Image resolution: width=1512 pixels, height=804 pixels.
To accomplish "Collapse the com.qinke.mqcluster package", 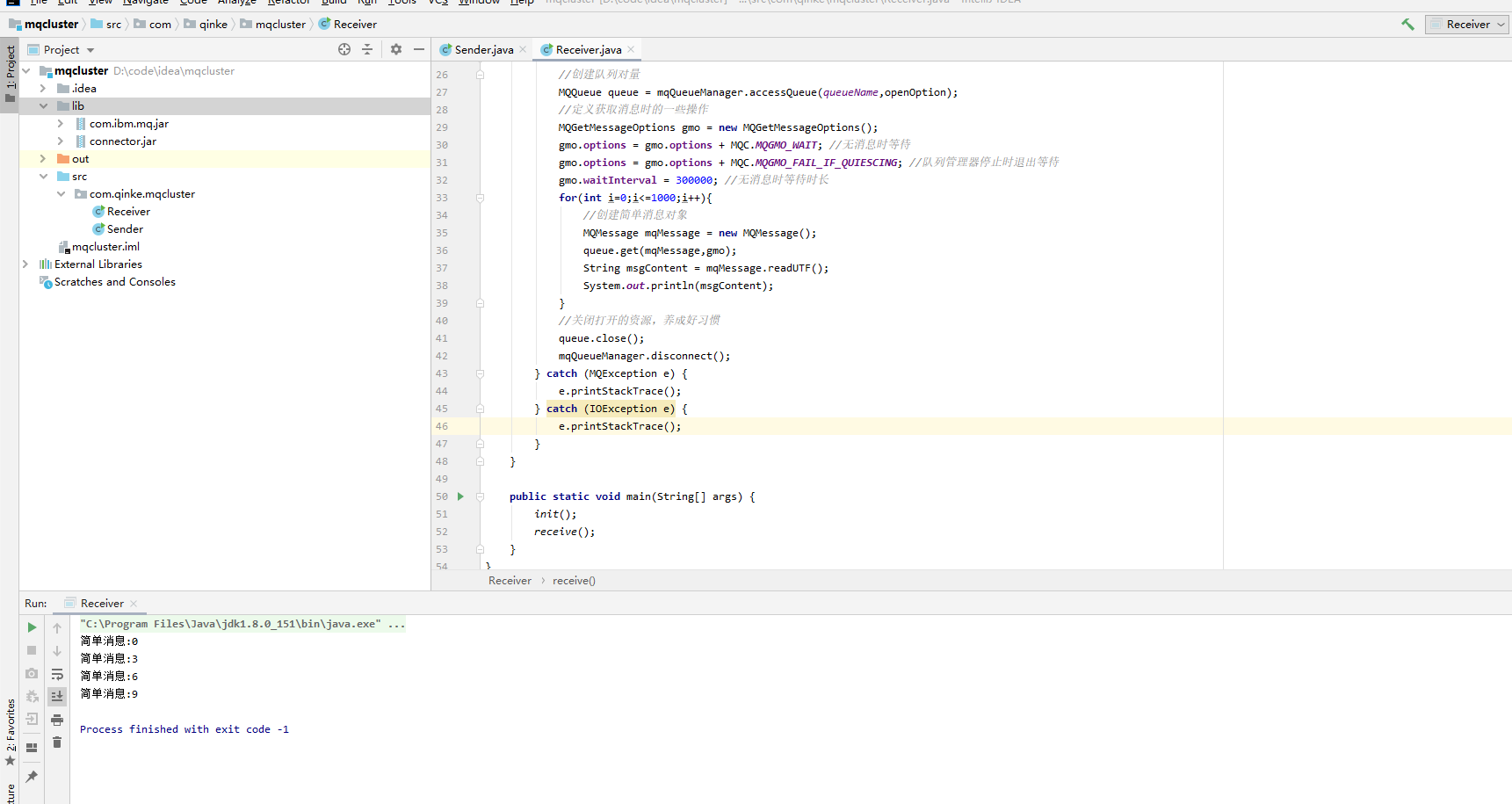I will click(x=61, y=193).
